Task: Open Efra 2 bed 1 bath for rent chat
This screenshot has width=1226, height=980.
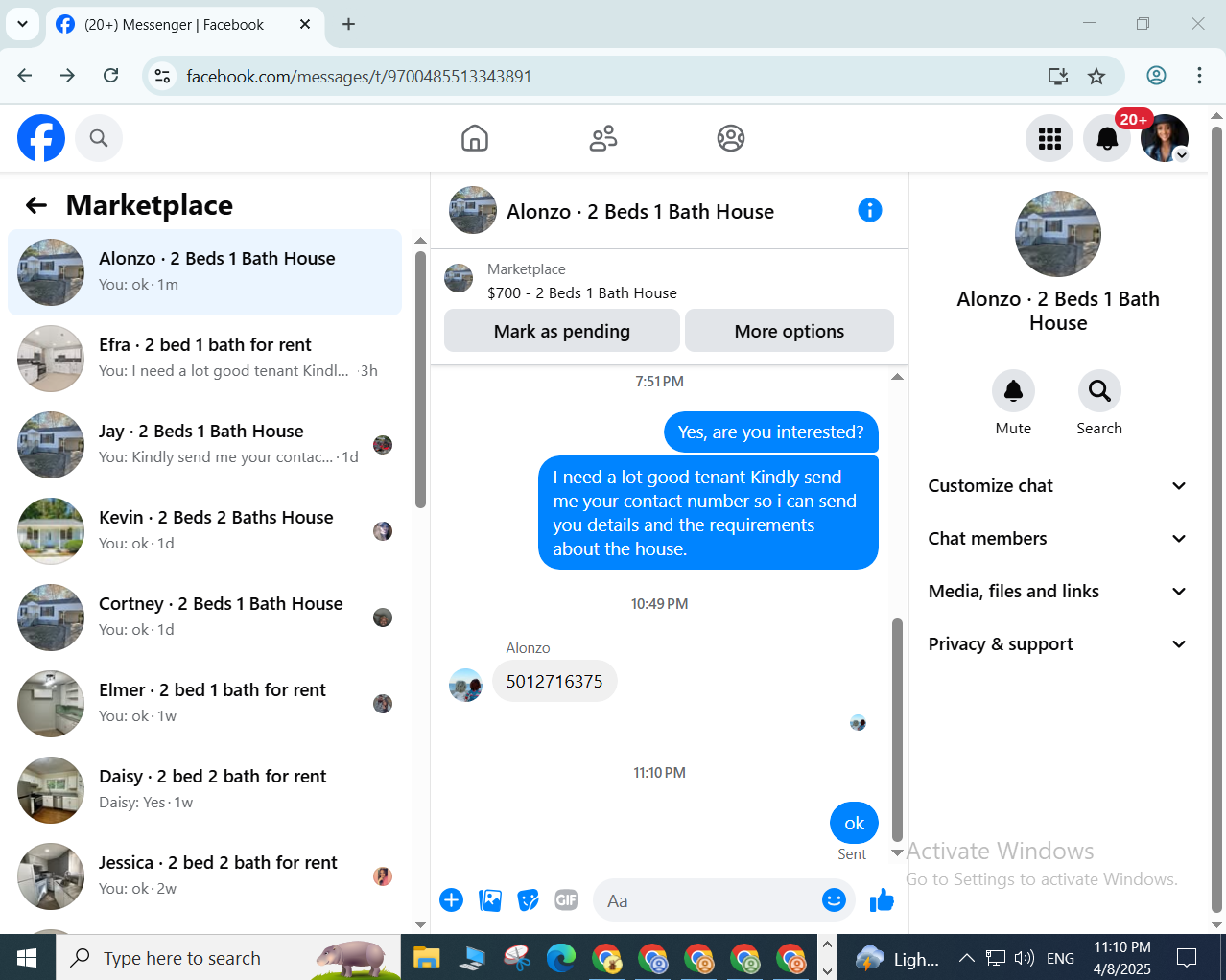Action: click(x=204, y=359)
